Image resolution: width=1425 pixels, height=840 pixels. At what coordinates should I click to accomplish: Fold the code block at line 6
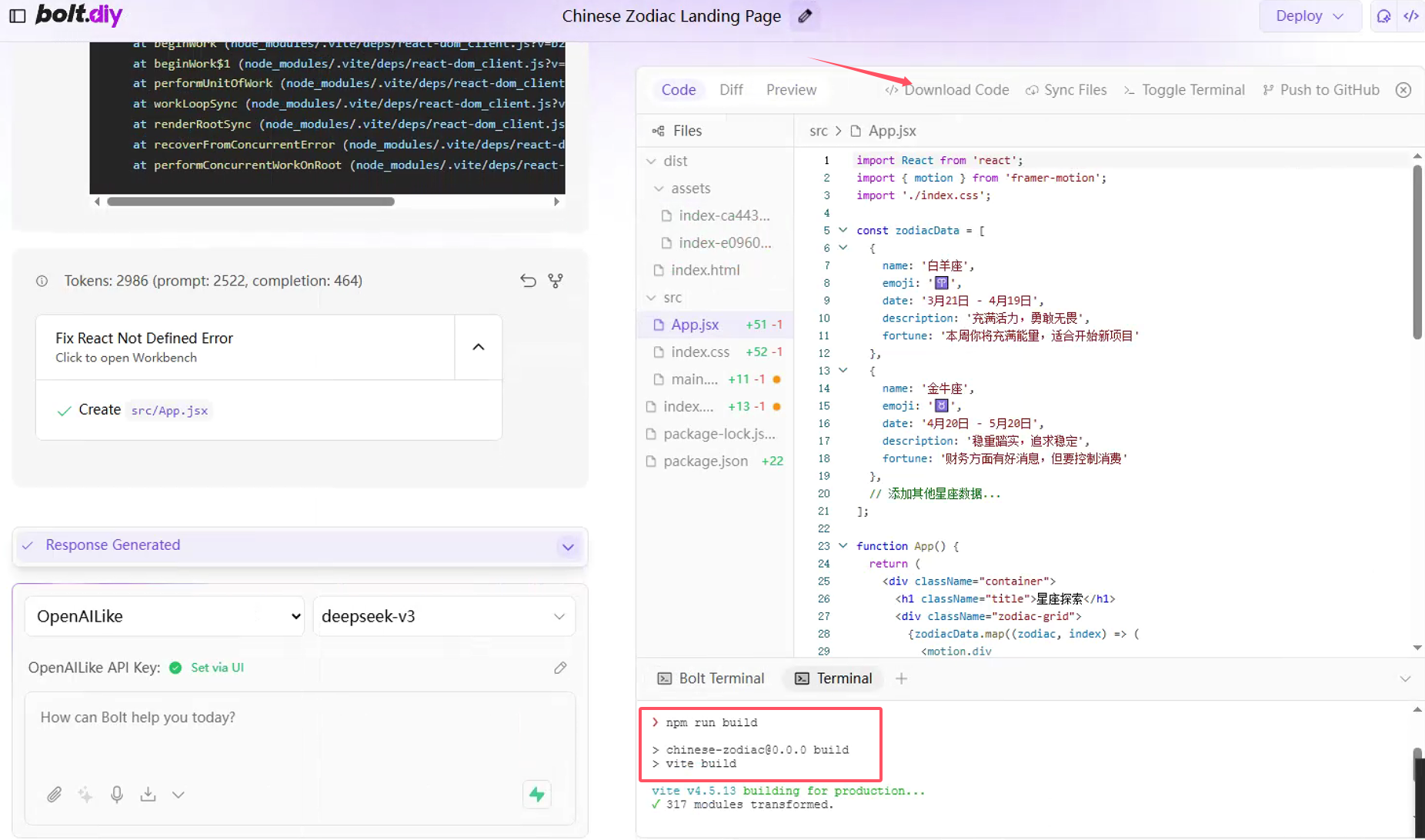tap(843, 248)
